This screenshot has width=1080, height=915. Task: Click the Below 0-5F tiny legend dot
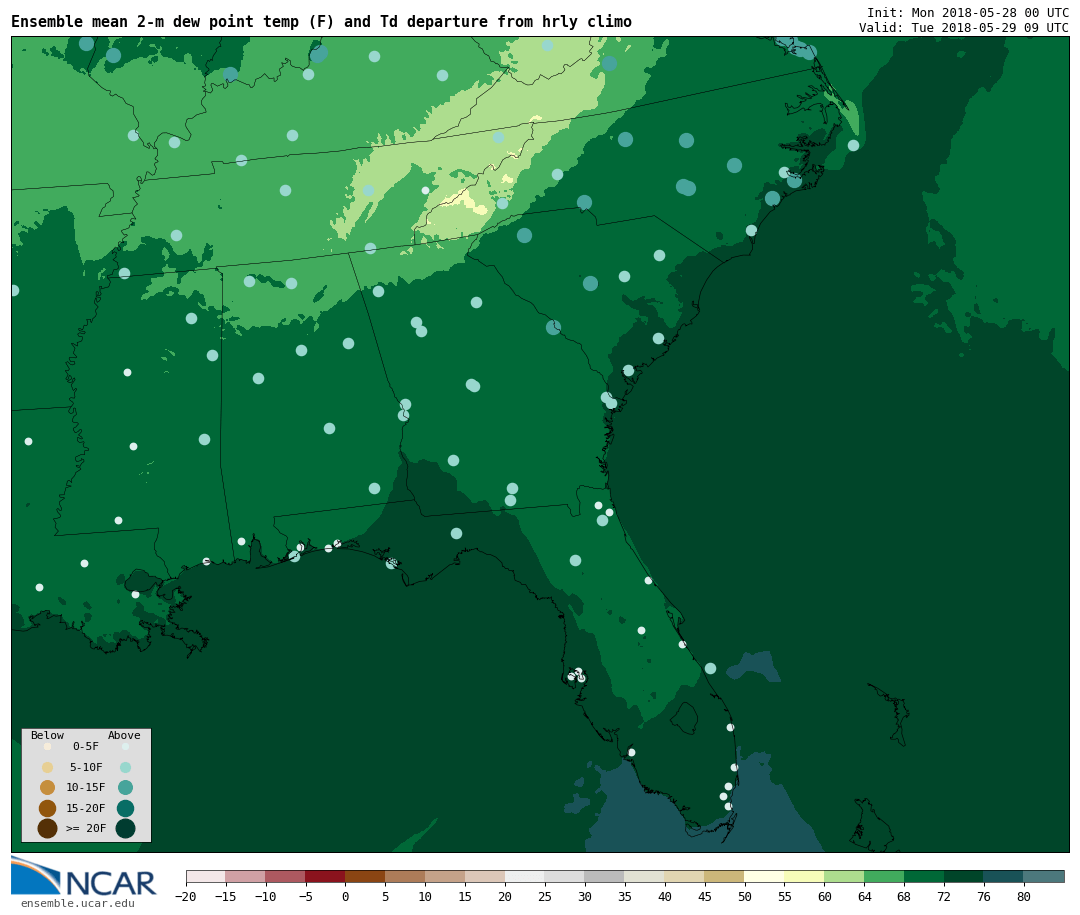coord(48,746)
